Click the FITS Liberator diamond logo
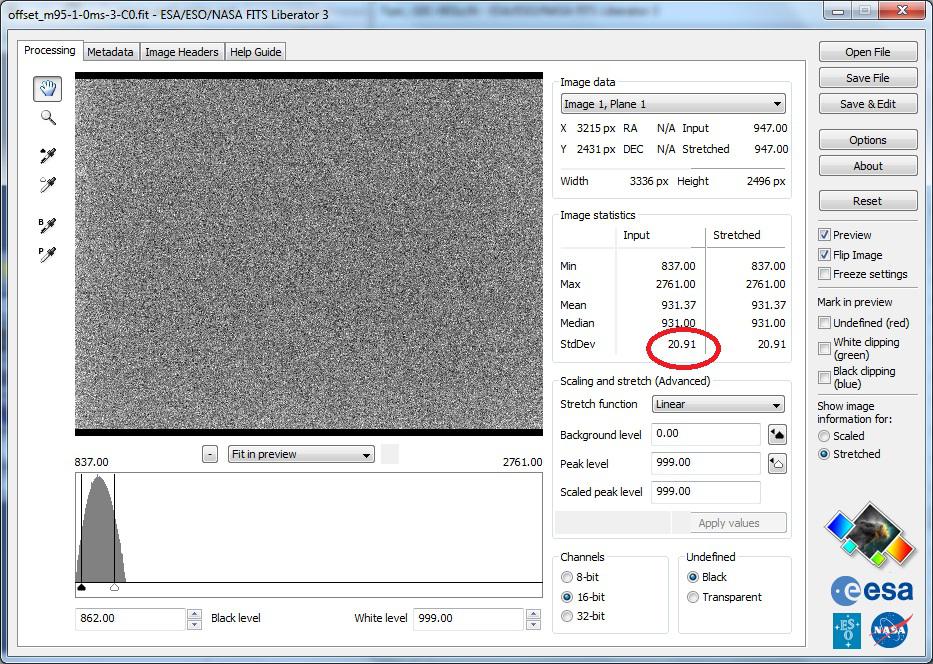Image resolution: width=933 pixels, height=664 pixels. click(869, 534)
